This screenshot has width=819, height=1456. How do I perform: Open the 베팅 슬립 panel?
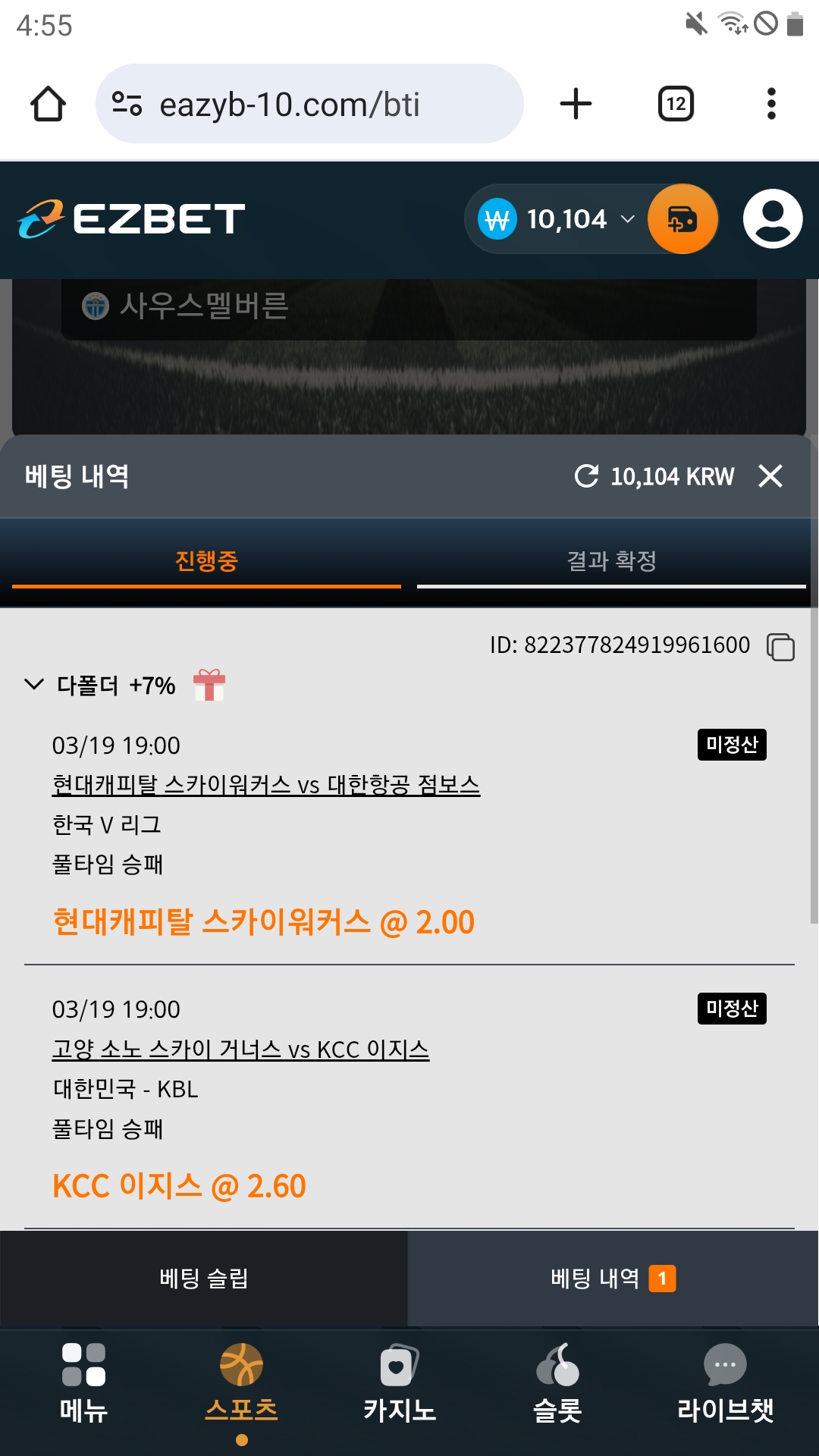click(x=204, y=1279)
